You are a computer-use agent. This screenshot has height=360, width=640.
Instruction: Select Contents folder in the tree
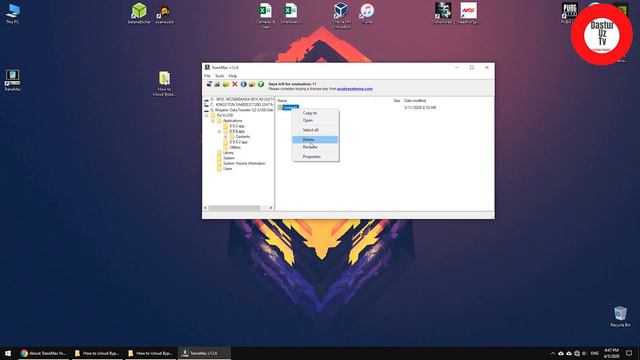click(243, 137)
